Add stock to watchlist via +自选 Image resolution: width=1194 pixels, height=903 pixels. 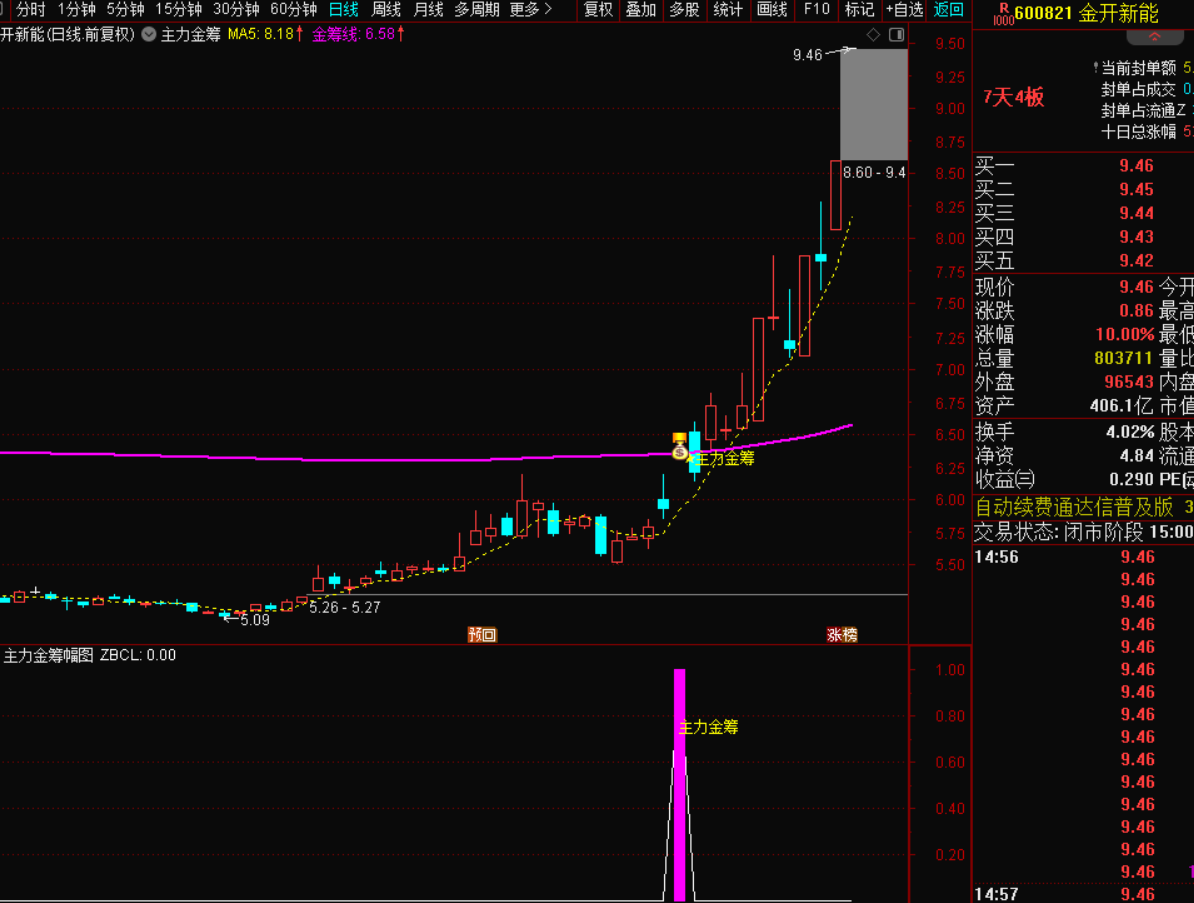point(903,10)
